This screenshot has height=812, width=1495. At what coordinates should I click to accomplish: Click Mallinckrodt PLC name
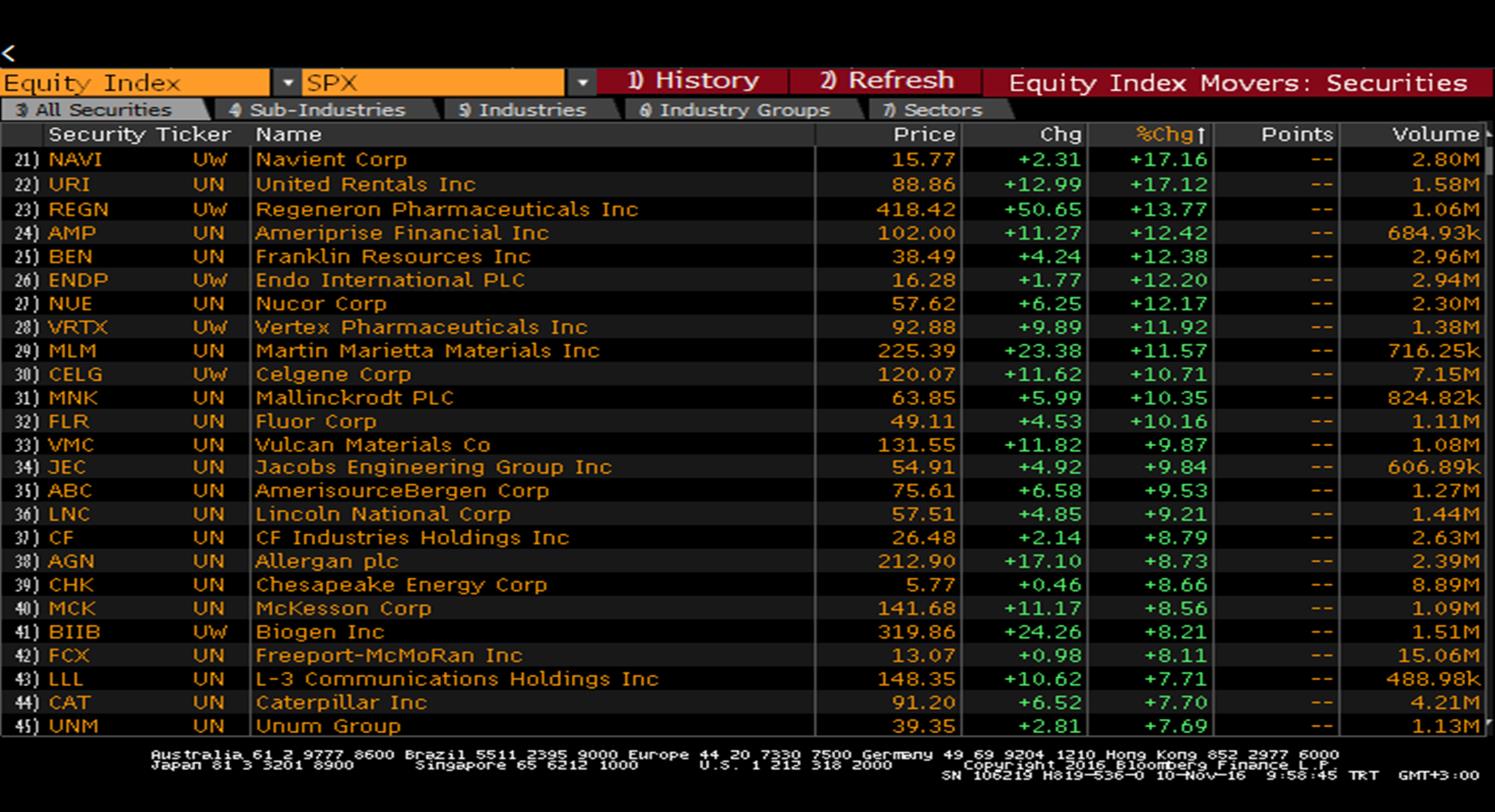(354, 398)
